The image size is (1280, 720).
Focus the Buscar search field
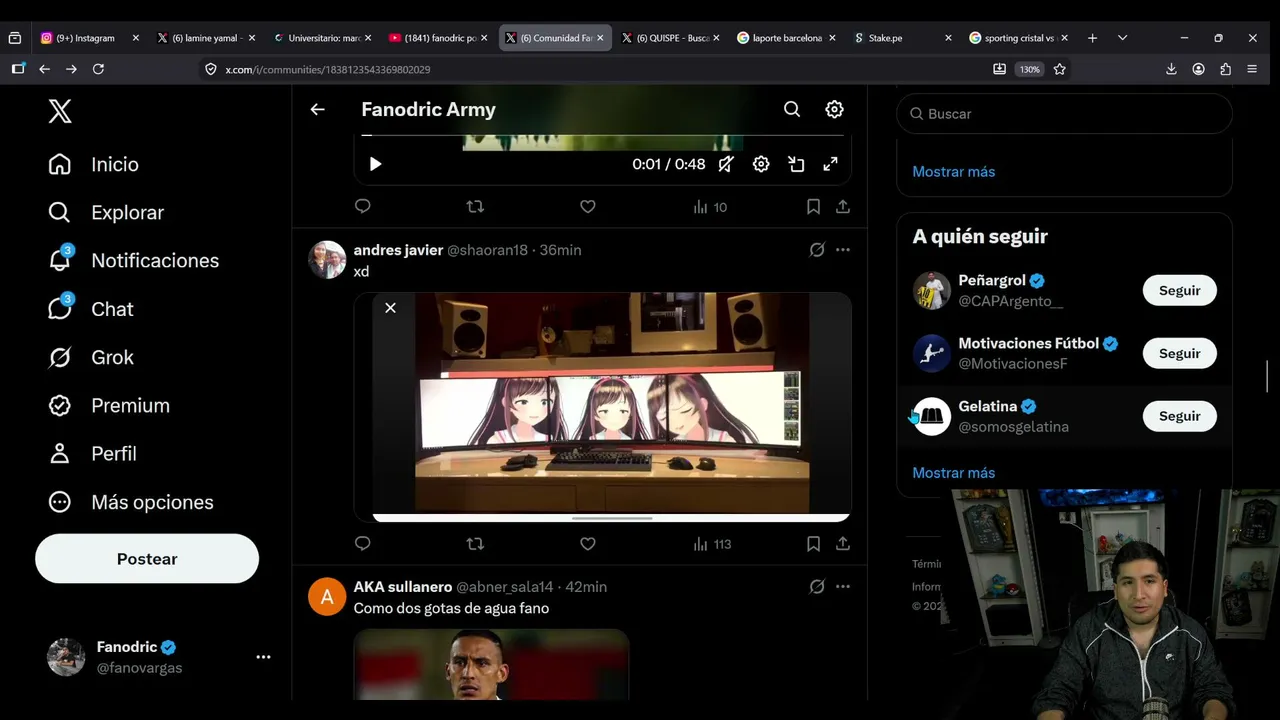click(1065, 114)
